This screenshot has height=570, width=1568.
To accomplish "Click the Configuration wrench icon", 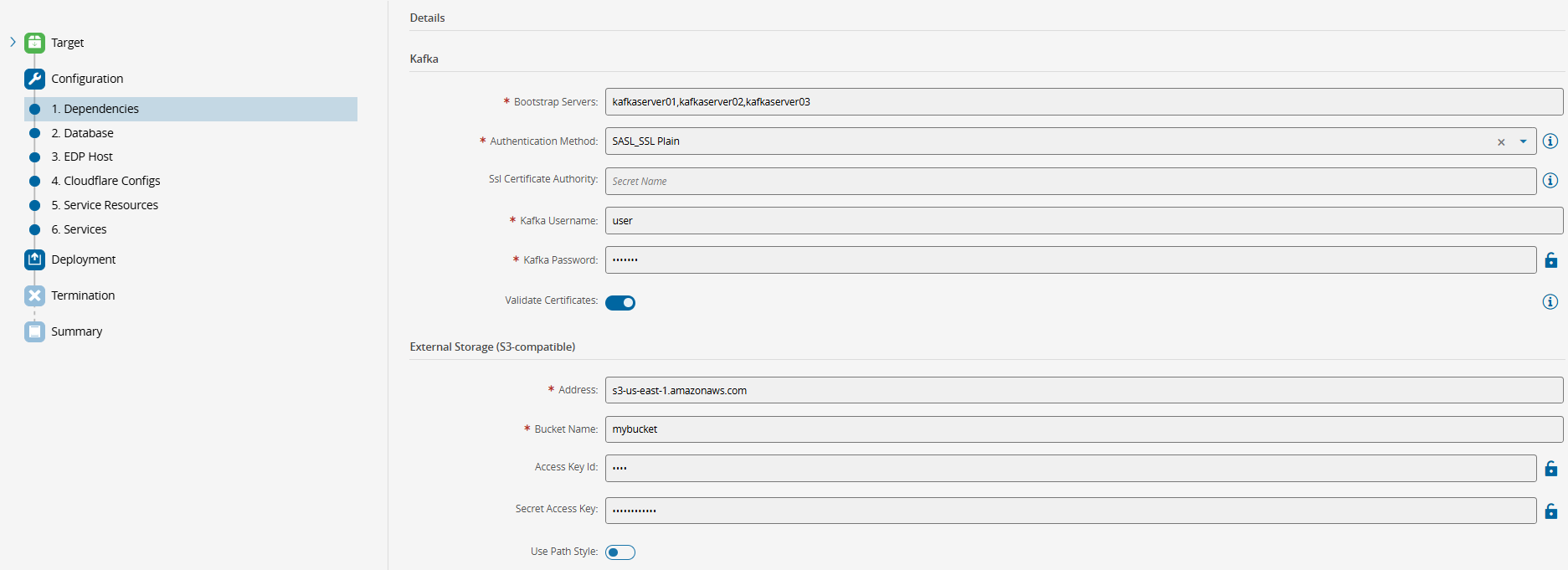I will click(34, 79).
